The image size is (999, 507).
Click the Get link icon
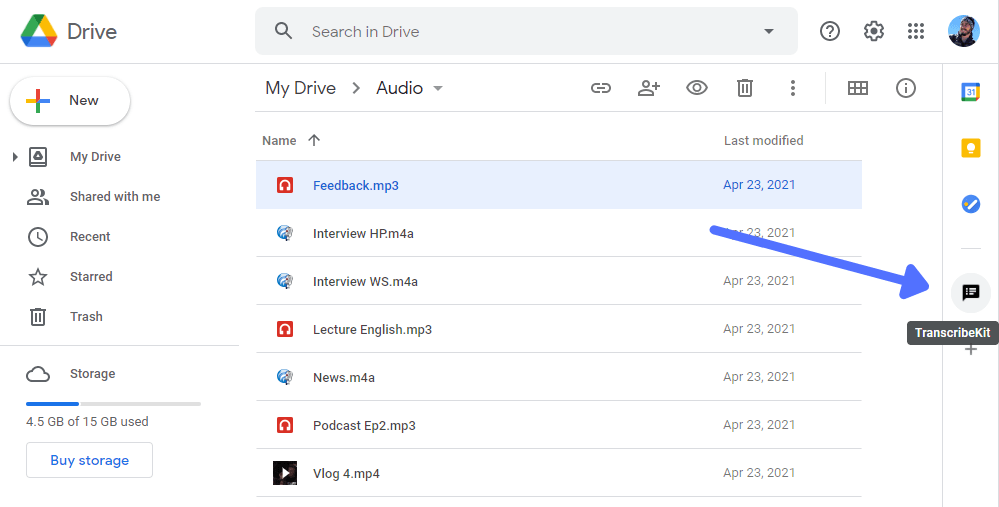point(601,88)
